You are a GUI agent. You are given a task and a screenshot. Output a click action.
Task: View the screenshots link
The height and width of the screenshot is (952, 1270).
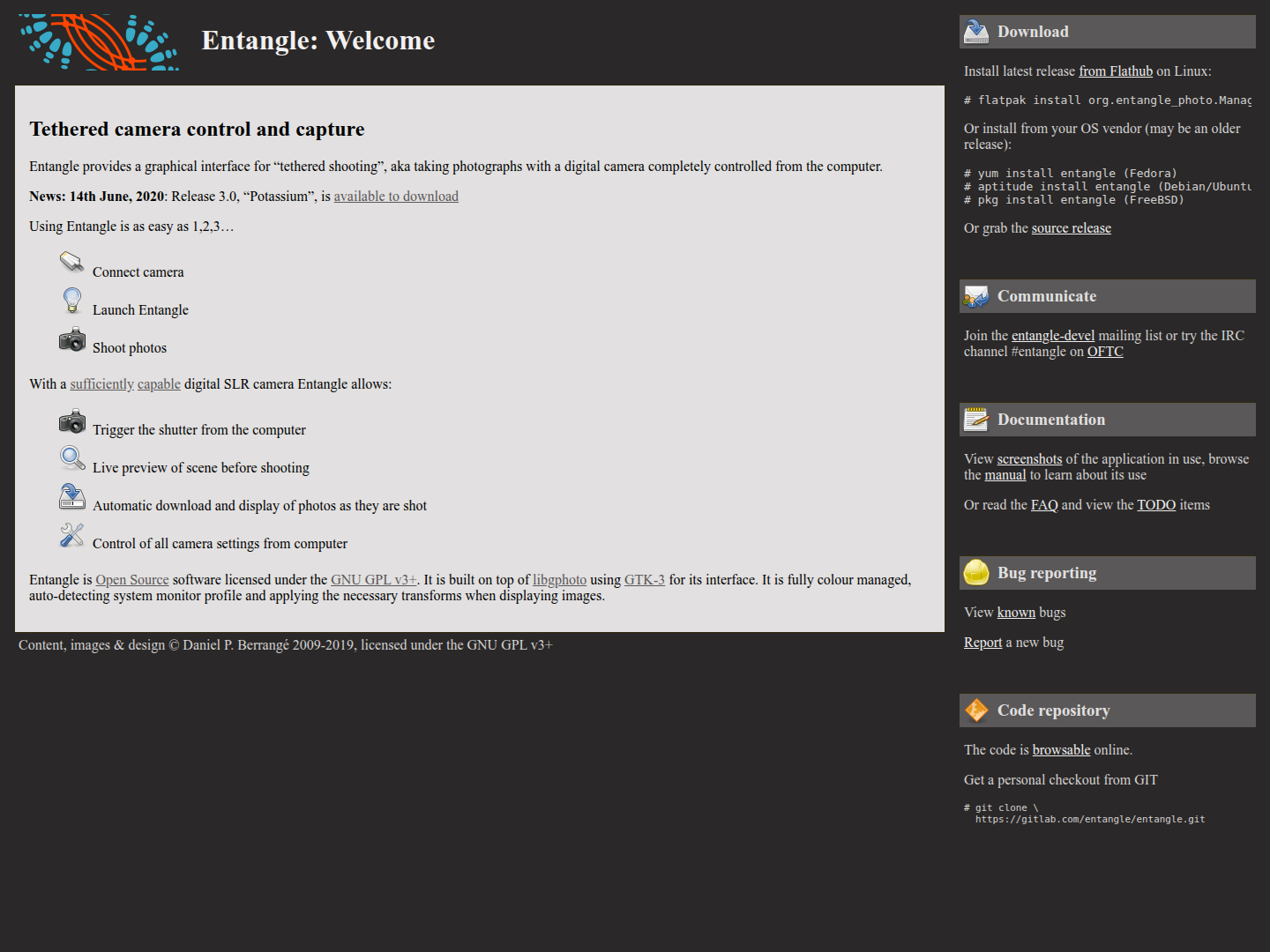[x=1029, y=459]
